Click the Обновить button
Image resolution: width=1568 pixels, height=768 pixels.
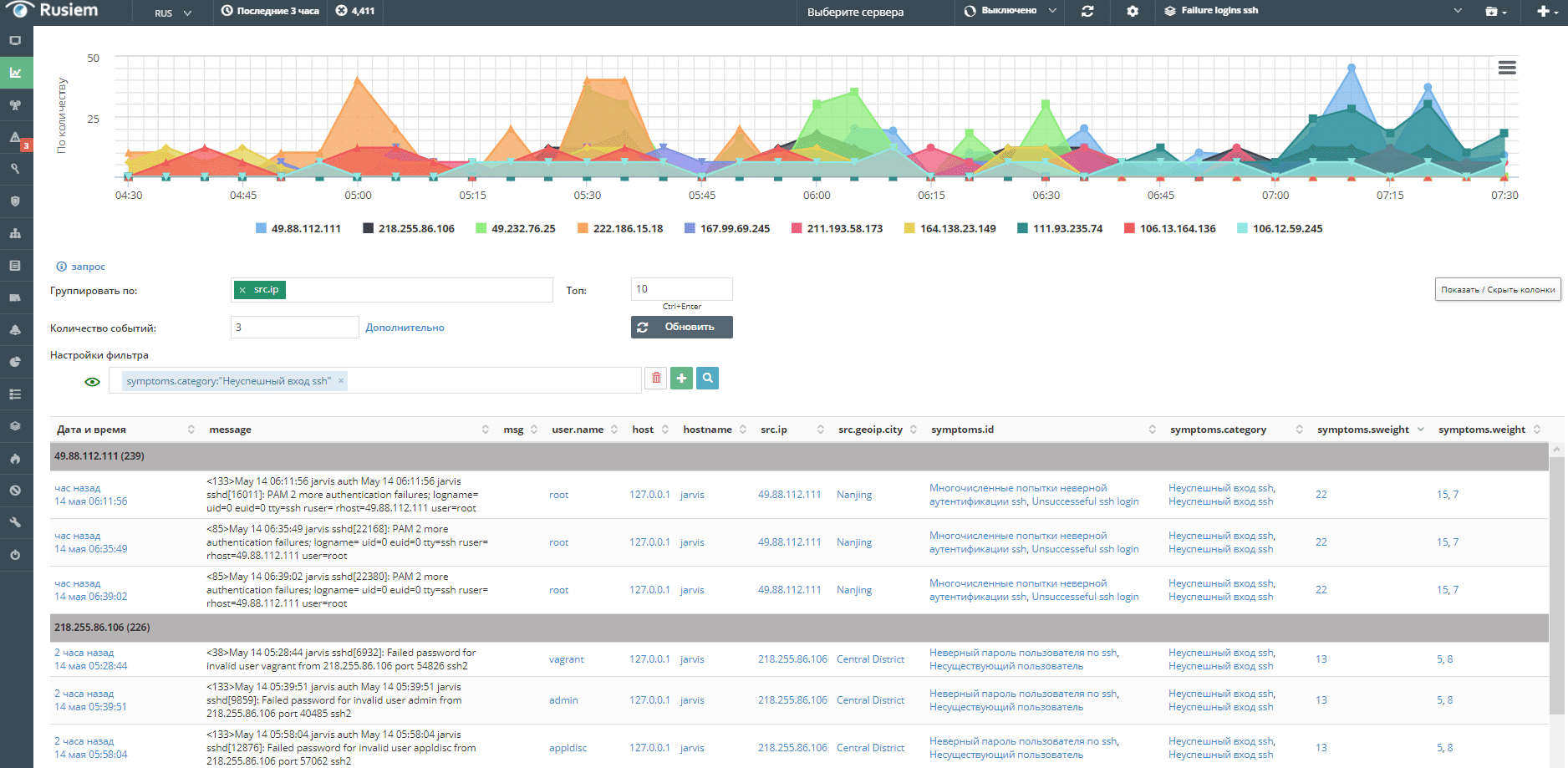click(681, 328)
